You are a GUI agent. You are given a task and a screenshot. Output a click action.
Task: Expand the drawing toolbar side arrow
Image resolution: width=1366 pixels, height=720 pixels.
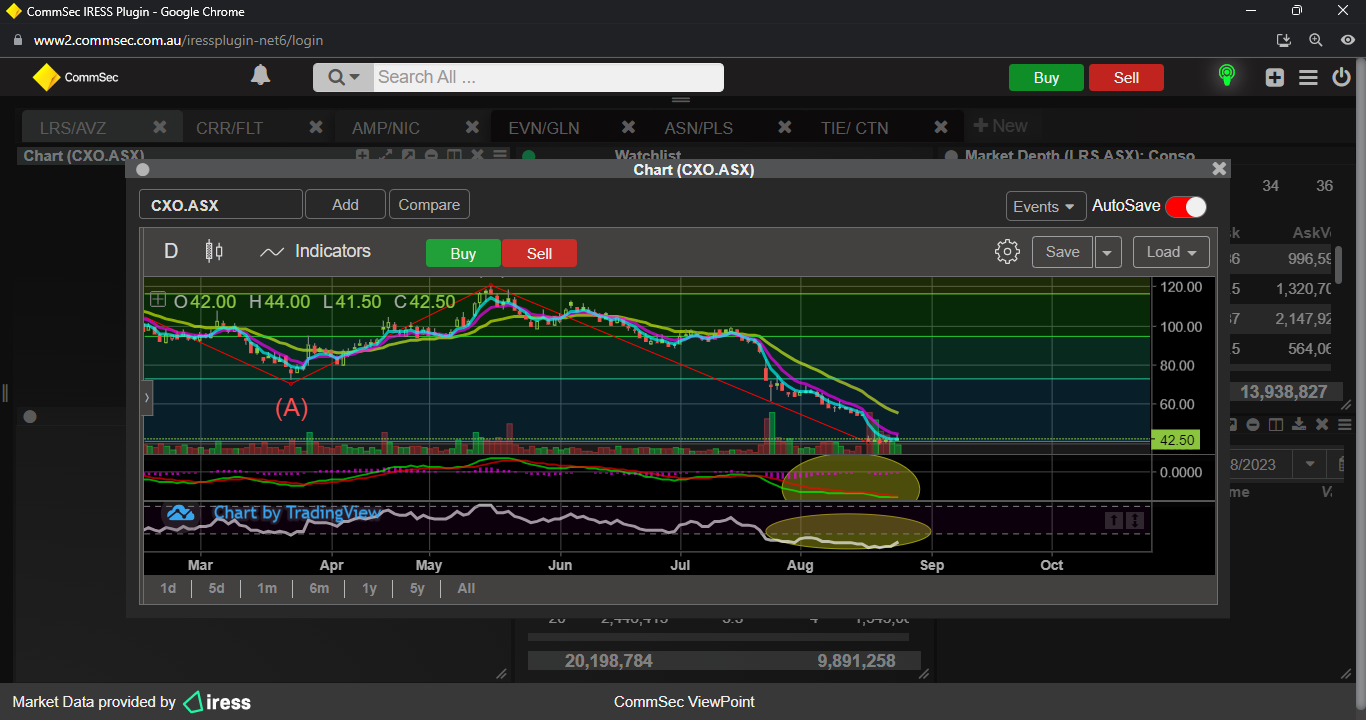pyautogui.click(x=147, y=397)
